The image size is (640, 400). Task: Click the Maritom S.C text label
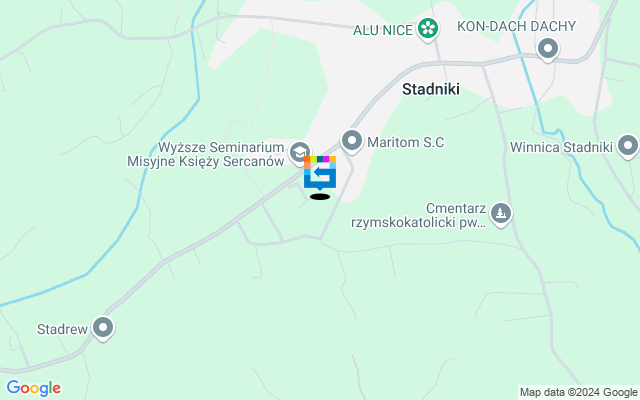(406, 142)
